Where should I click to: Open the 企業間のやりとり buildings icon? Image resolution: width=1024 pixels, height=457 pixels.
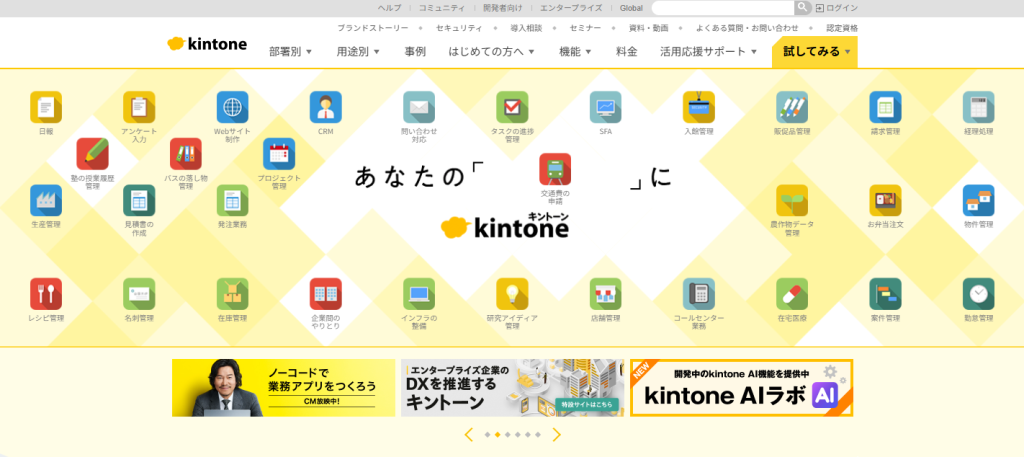click(326, 294)
